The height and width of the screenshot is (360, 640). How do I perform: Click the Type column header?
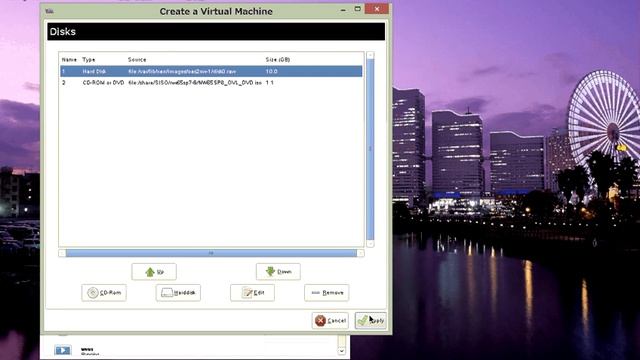coord(89,60)
